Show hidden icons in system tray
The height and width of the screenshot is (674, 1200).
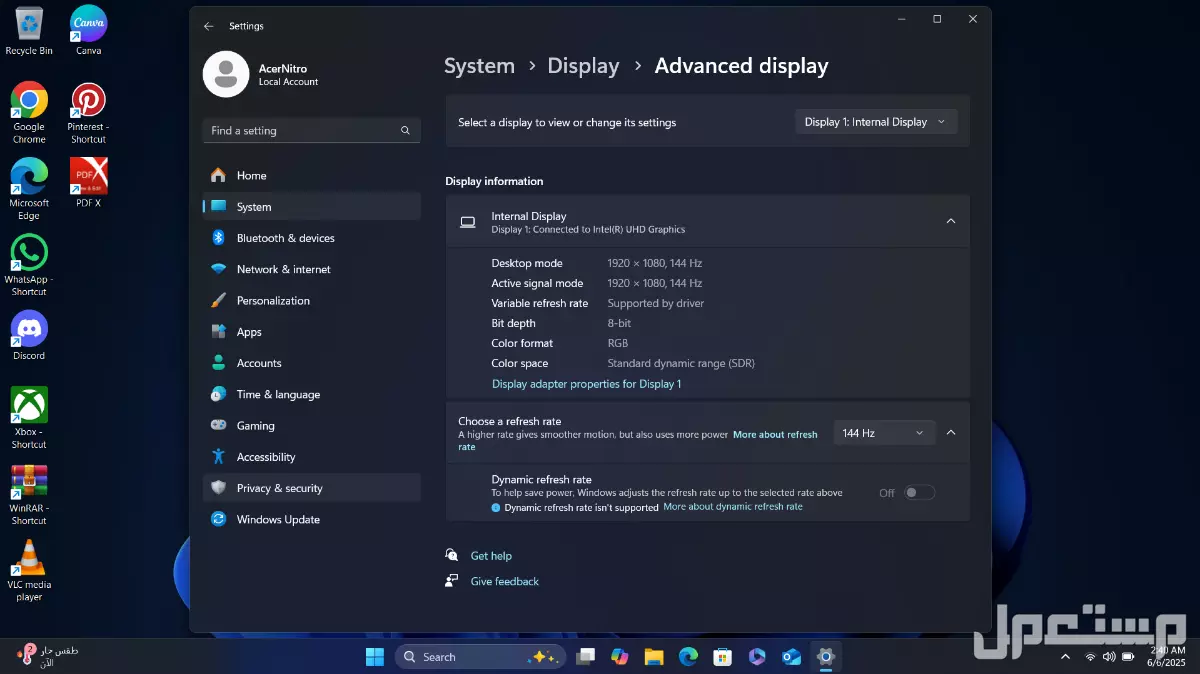point(1064,657)
